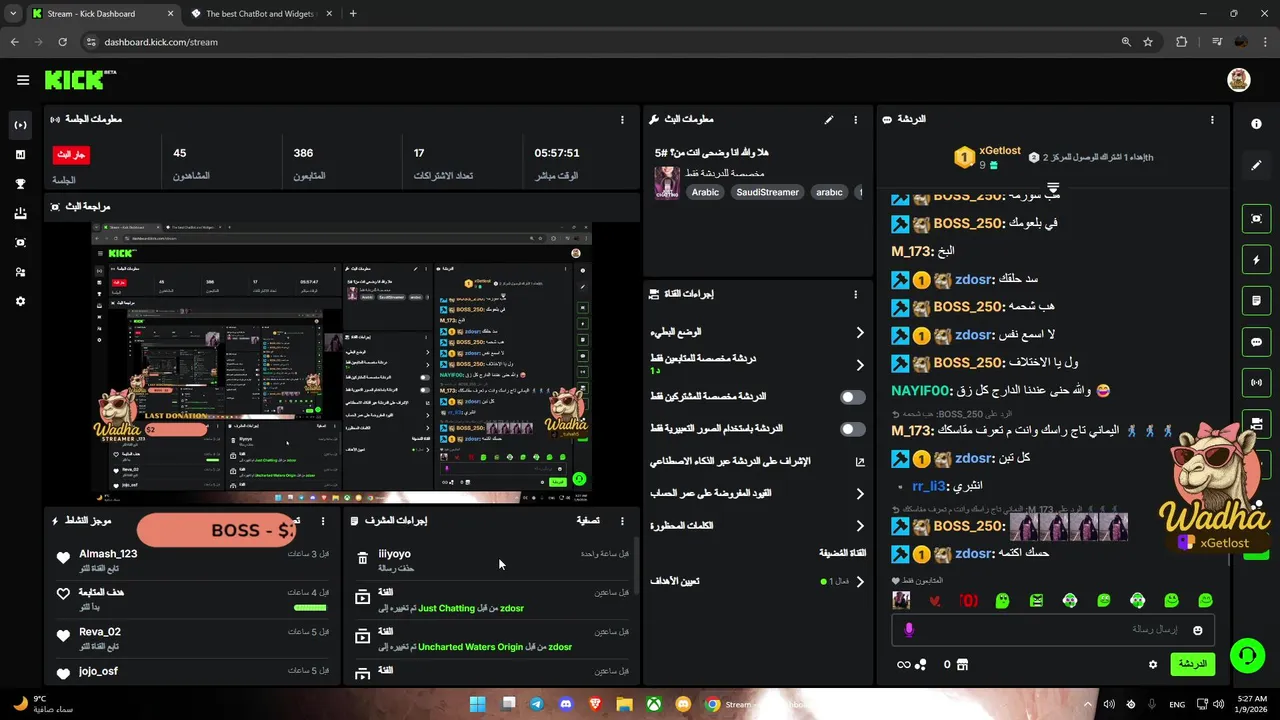Image resolution: width=1280 pixels, height=720 pixels.
Task: Open the settings gear in the left sidebar
Action: (x=21, y=301)
